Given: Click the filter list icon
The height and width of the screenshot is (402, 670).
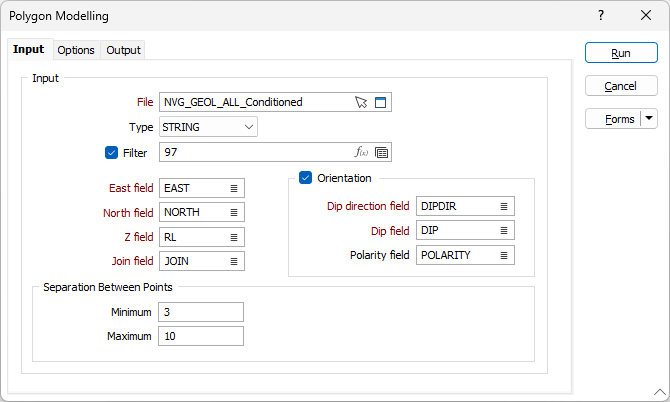Looking at the screenshot, I should pos(381,153).
